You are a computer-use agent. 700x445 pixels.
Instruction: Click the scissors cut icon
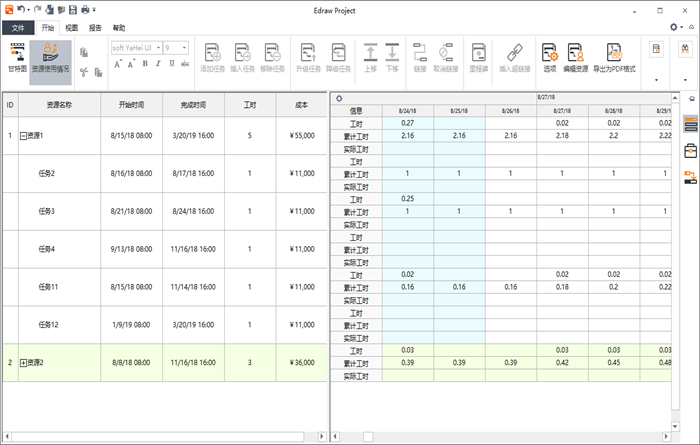pyautogui.click(x=84, y=72)
